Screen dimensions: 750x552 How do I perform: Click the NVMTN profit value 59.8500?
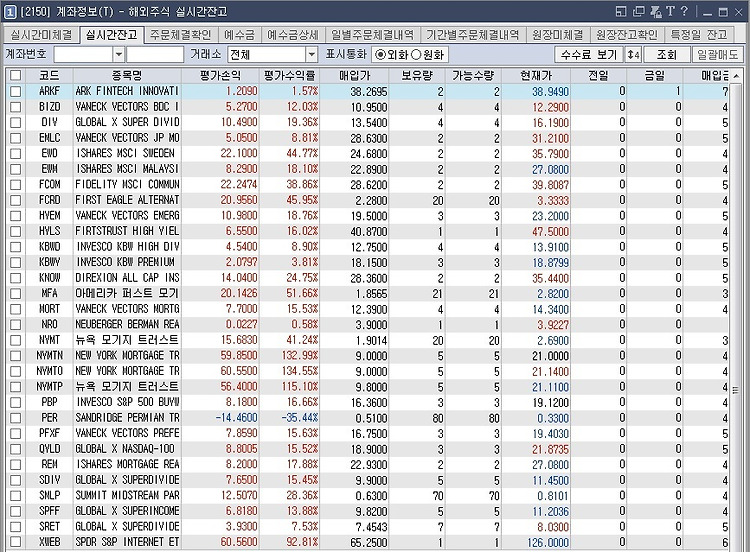click(239, 355)
